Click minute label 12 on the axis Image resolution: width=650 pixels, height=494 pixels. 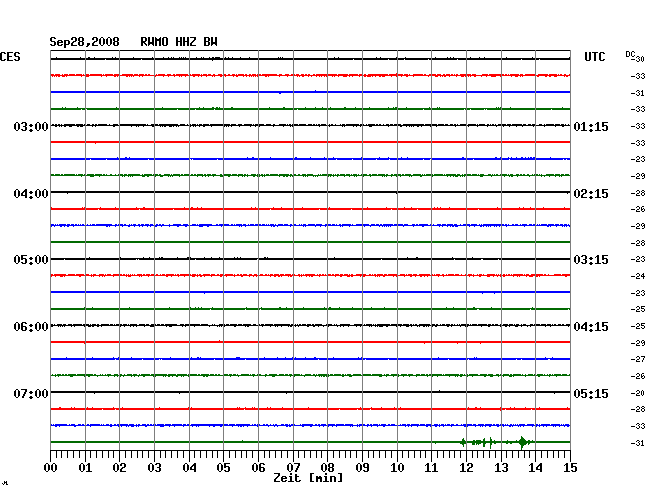pos(466,467)
